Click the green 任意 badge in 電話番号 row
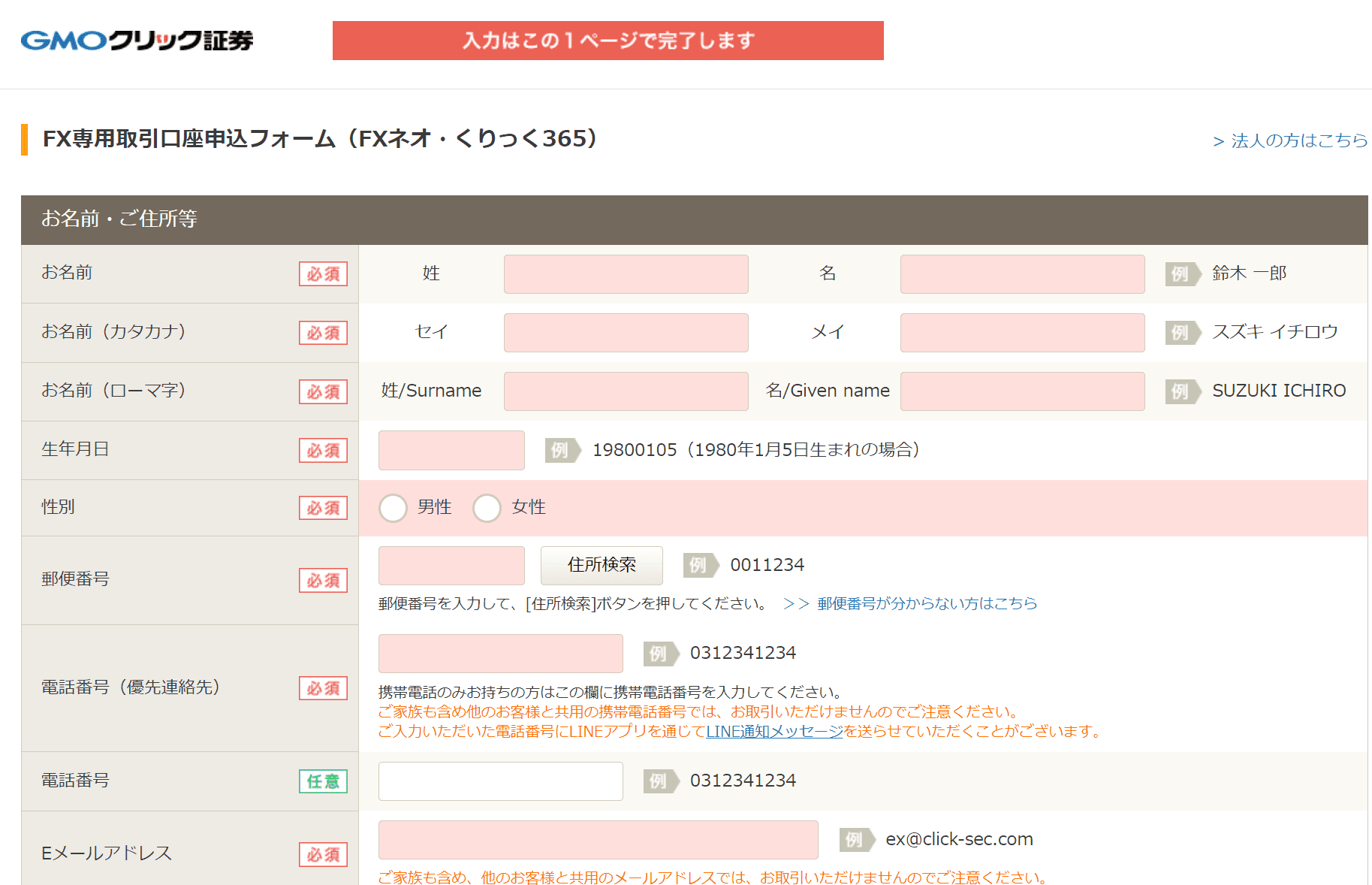 (323, 781)
